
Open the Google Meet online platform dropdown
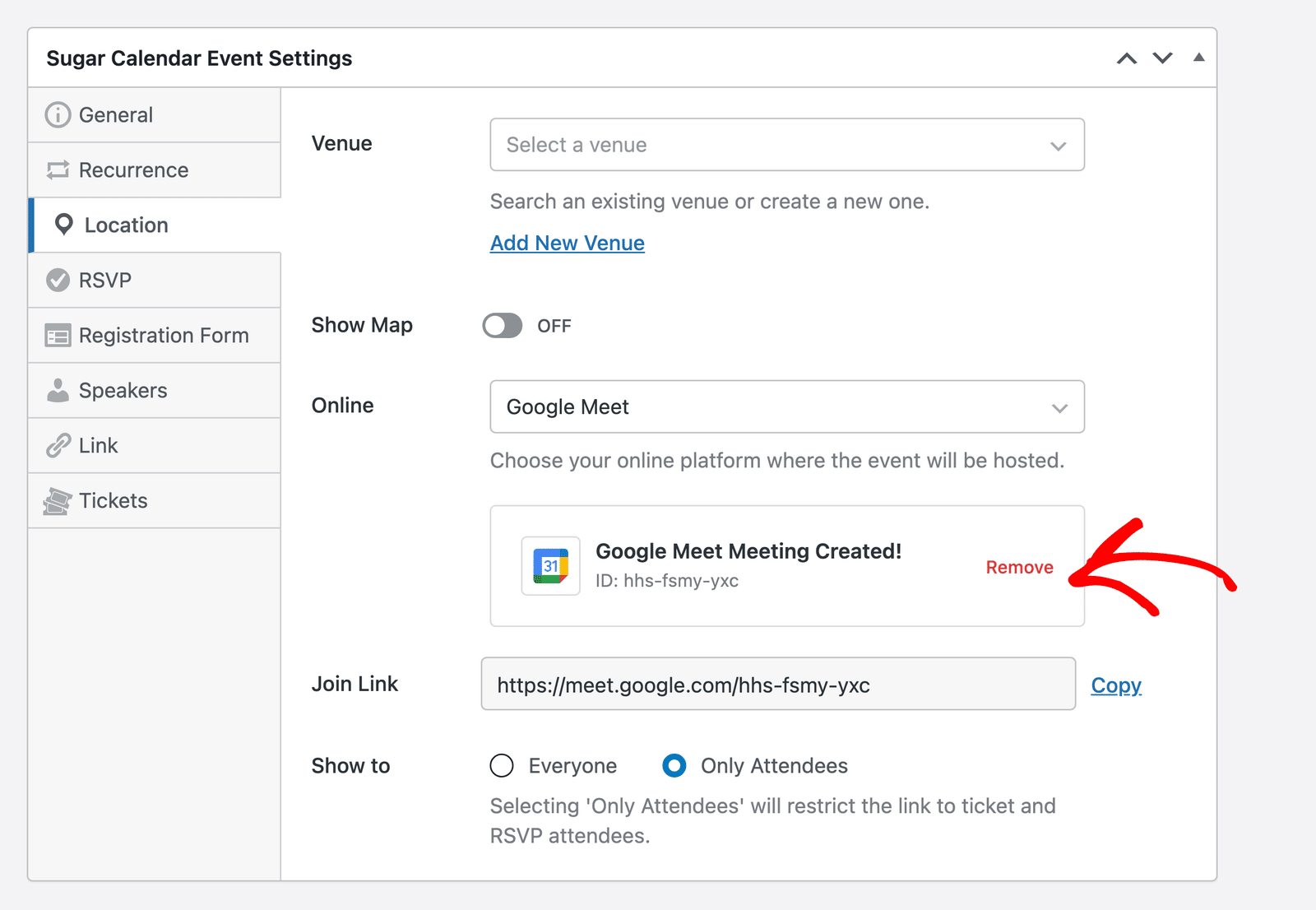[x=787, y=406]
